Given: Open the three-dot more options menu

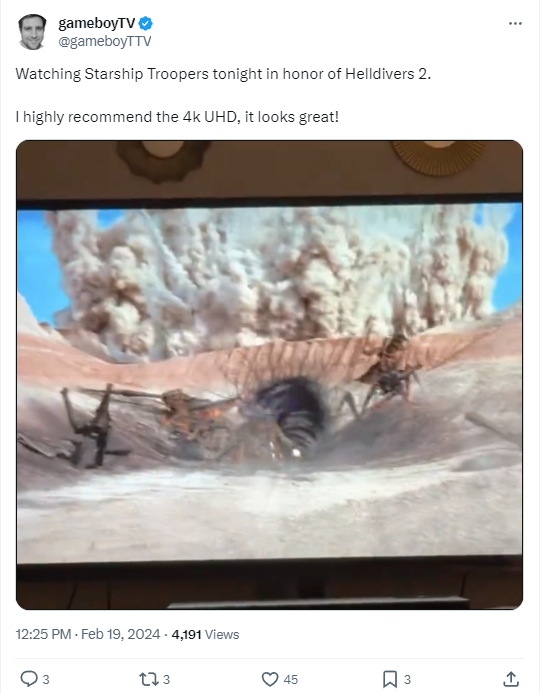Looking at the screenshot, I should pyautogui.click(x=515, y=23).
